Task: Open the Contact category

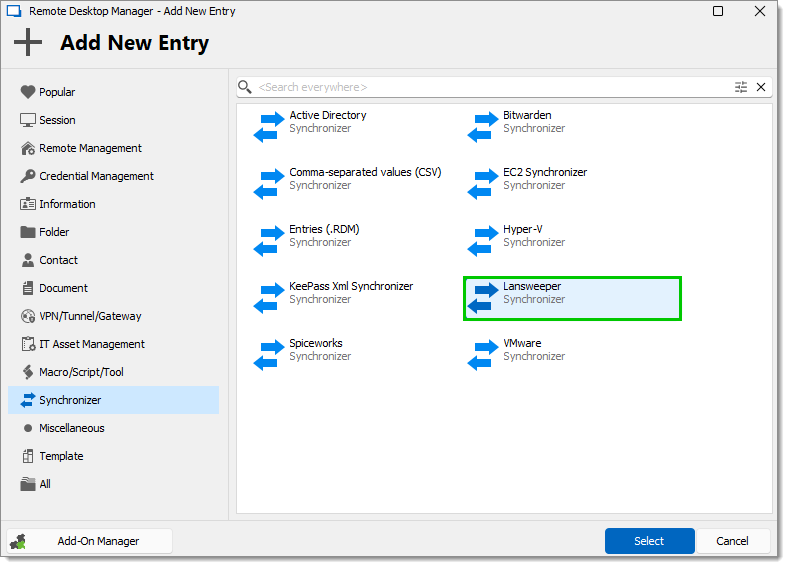Action: [x=114, y=260]
